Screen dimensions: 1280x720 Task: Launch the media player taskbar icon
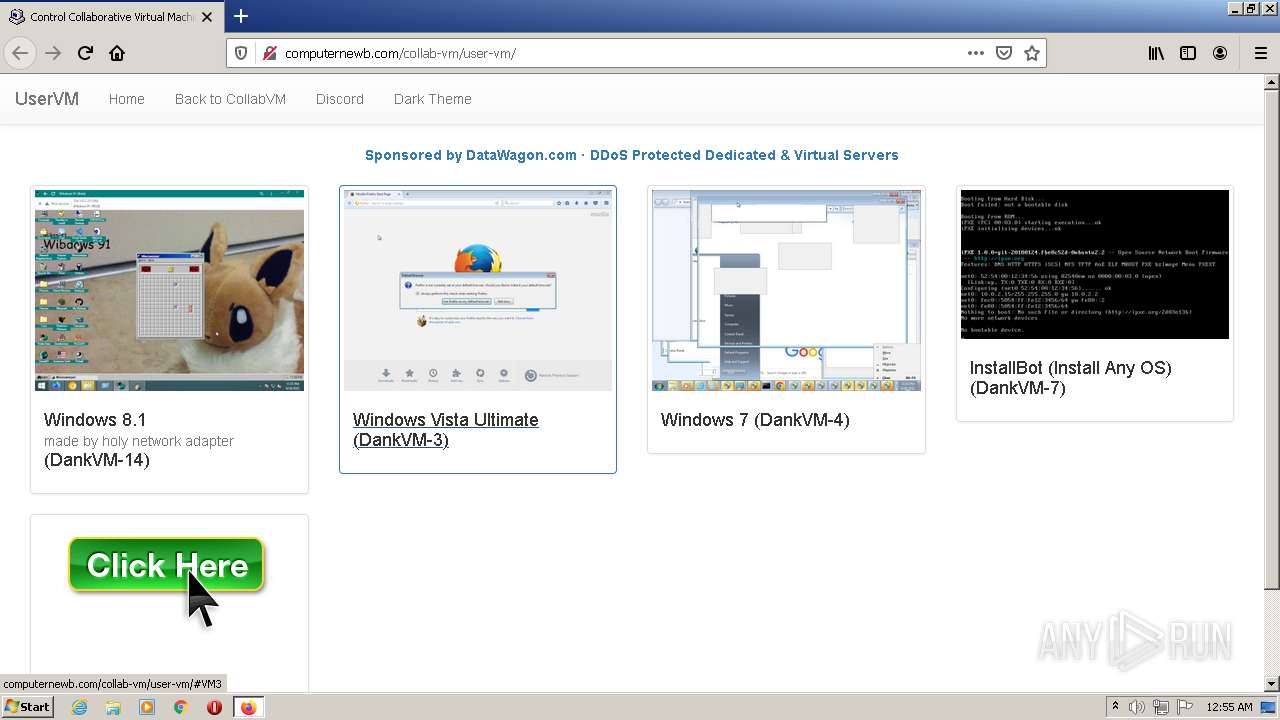point(147,707)
